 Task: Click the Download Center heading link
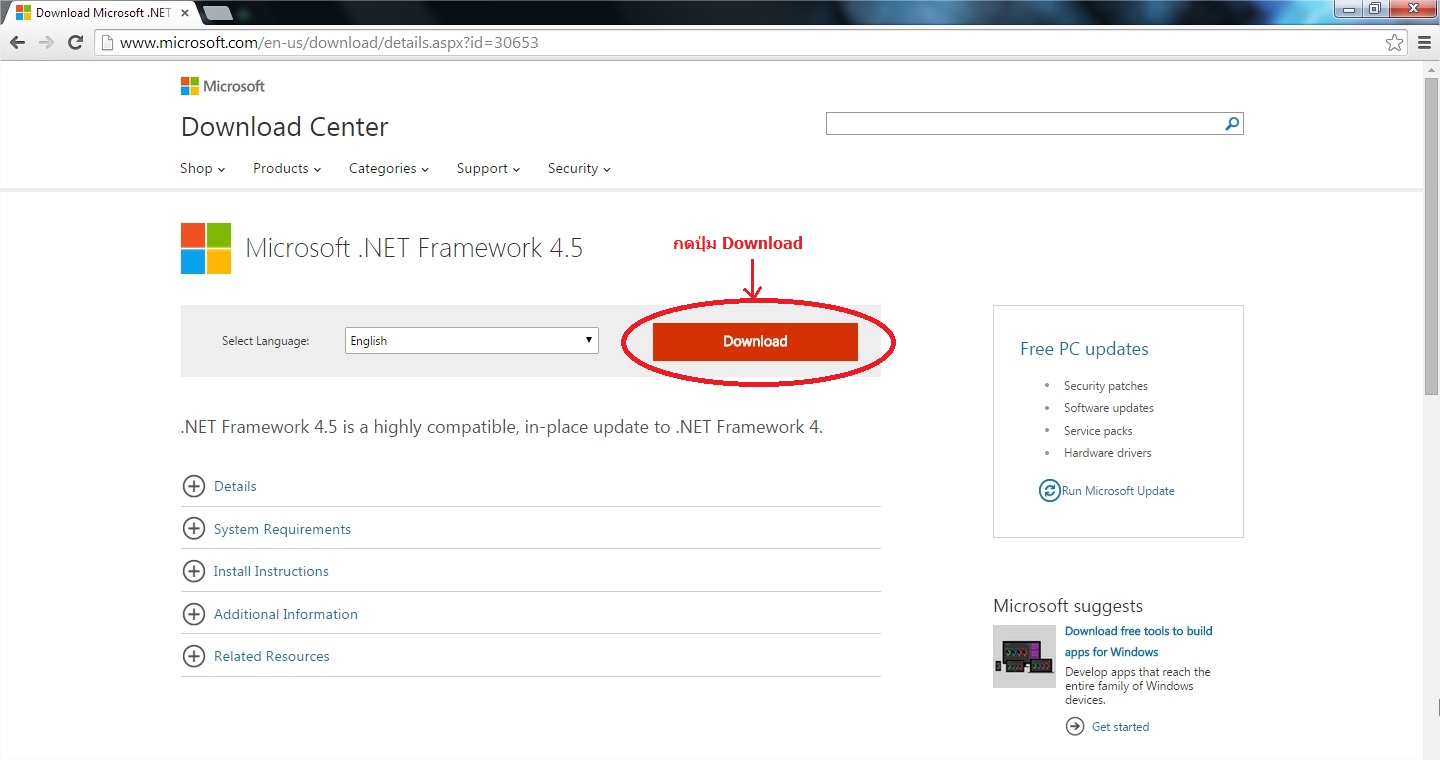pos(284,127)
